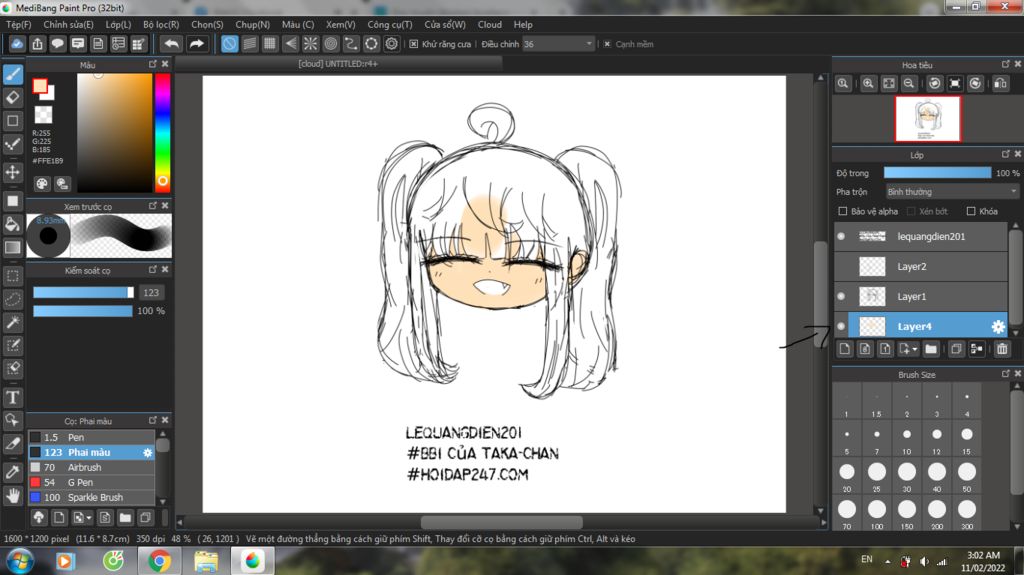The height and width of the screenshot is (575, 1024).
Task: Click the layer Độ trong opacity slider
Action: pos(937,172)
